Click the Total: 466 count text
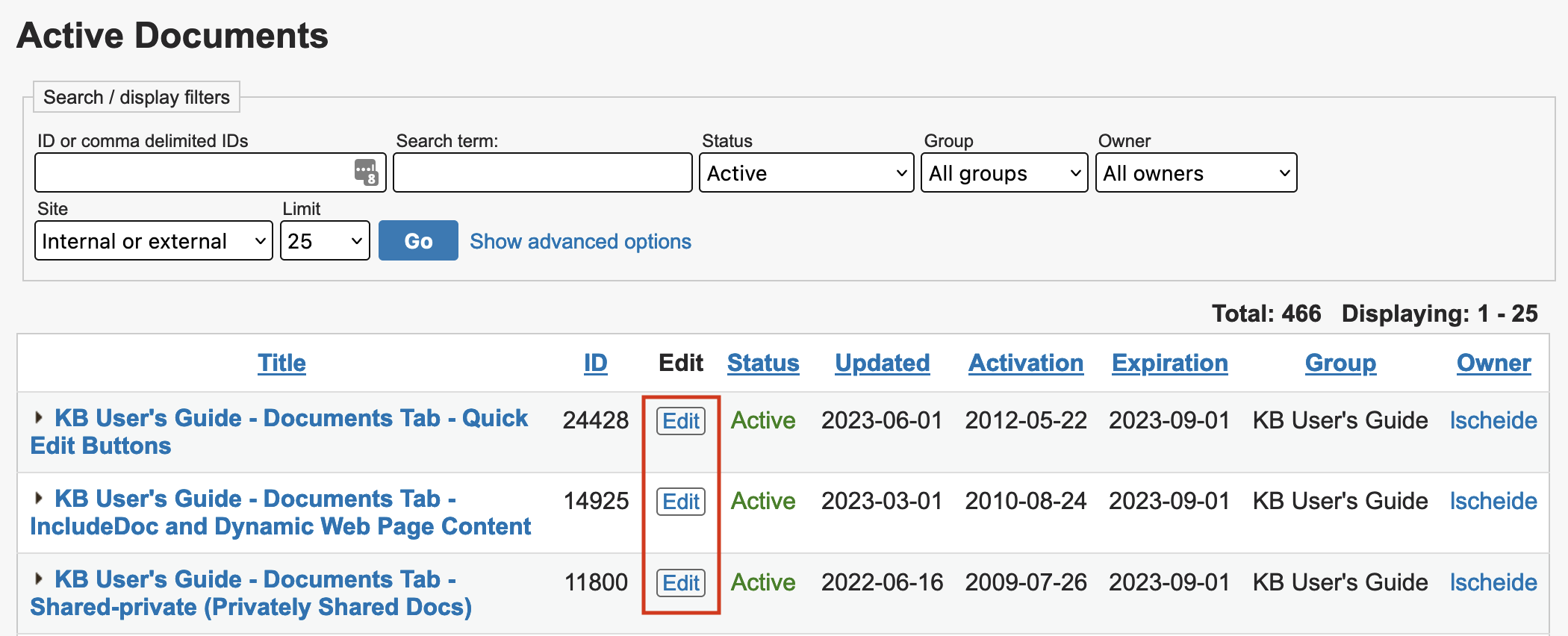The width and height of the screenshot is (1568, 636). (x=1266, y=314)
